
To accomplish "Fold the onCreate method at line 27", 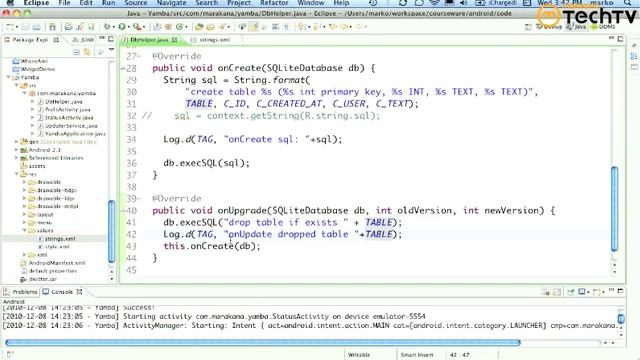I will tap(140, 56).
